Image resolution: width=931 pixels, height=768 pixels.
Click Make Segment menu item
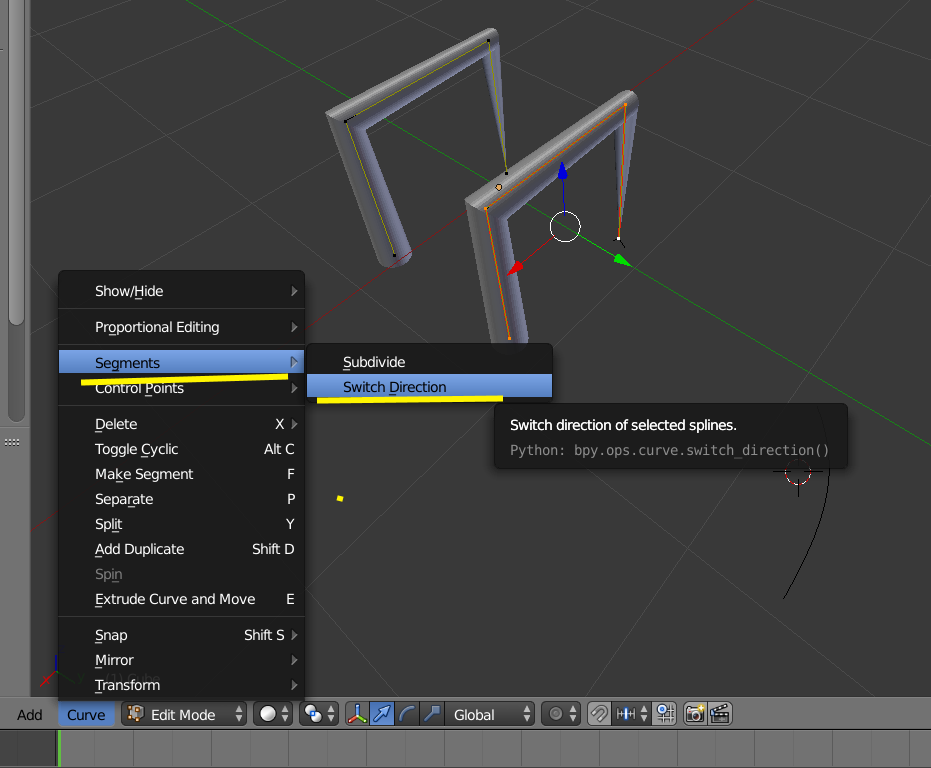click(182, 474)
